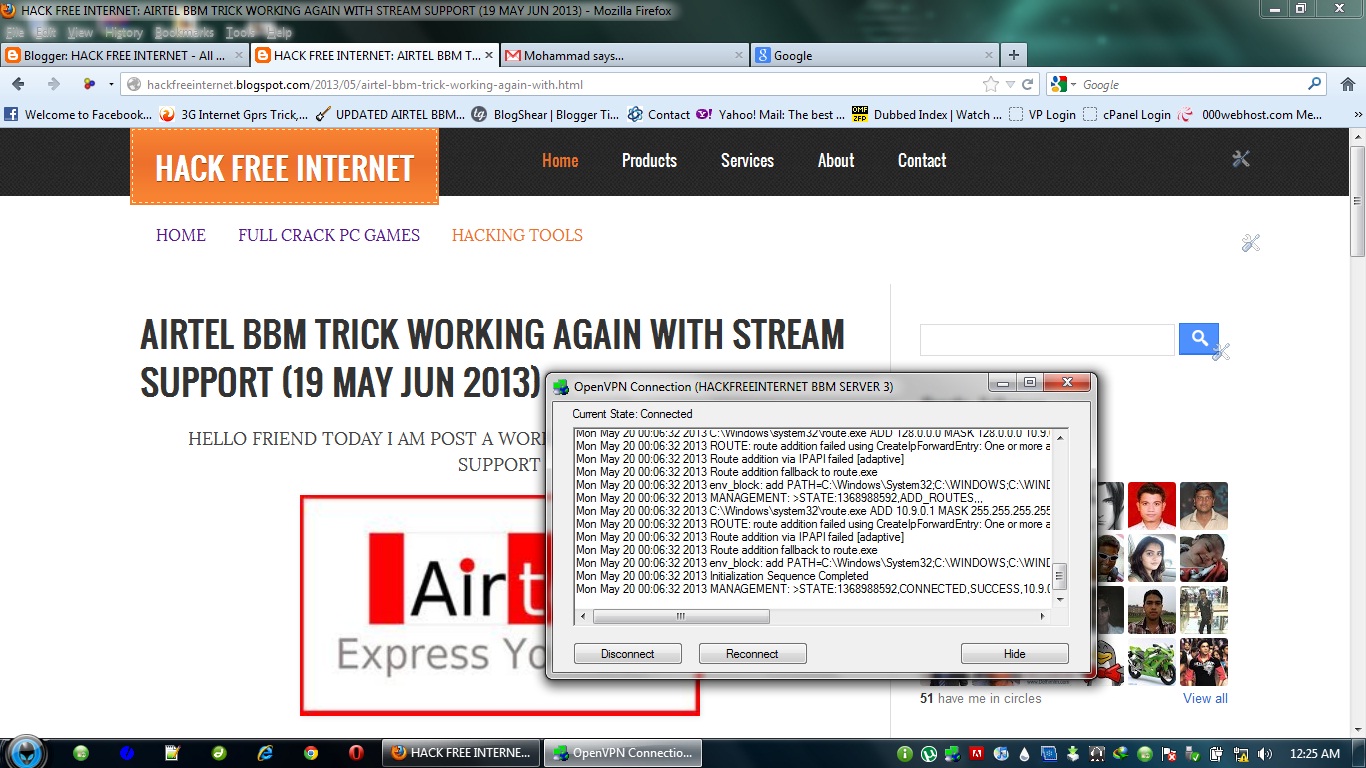Image resolution: width=1366 pixels, height=768 pixels.
Task: Click the View all followers link
Action: [1205, 698]
